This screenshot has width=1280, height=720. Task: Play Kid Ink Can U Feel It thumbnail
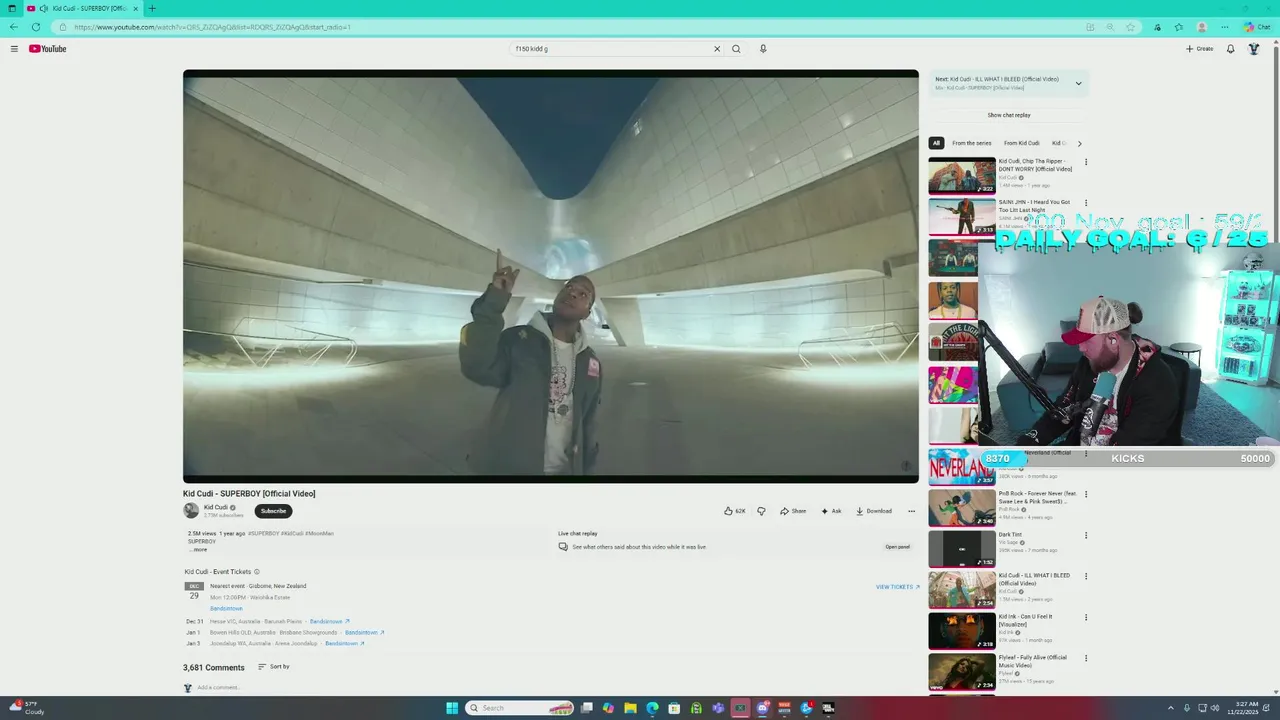point(962,631)
